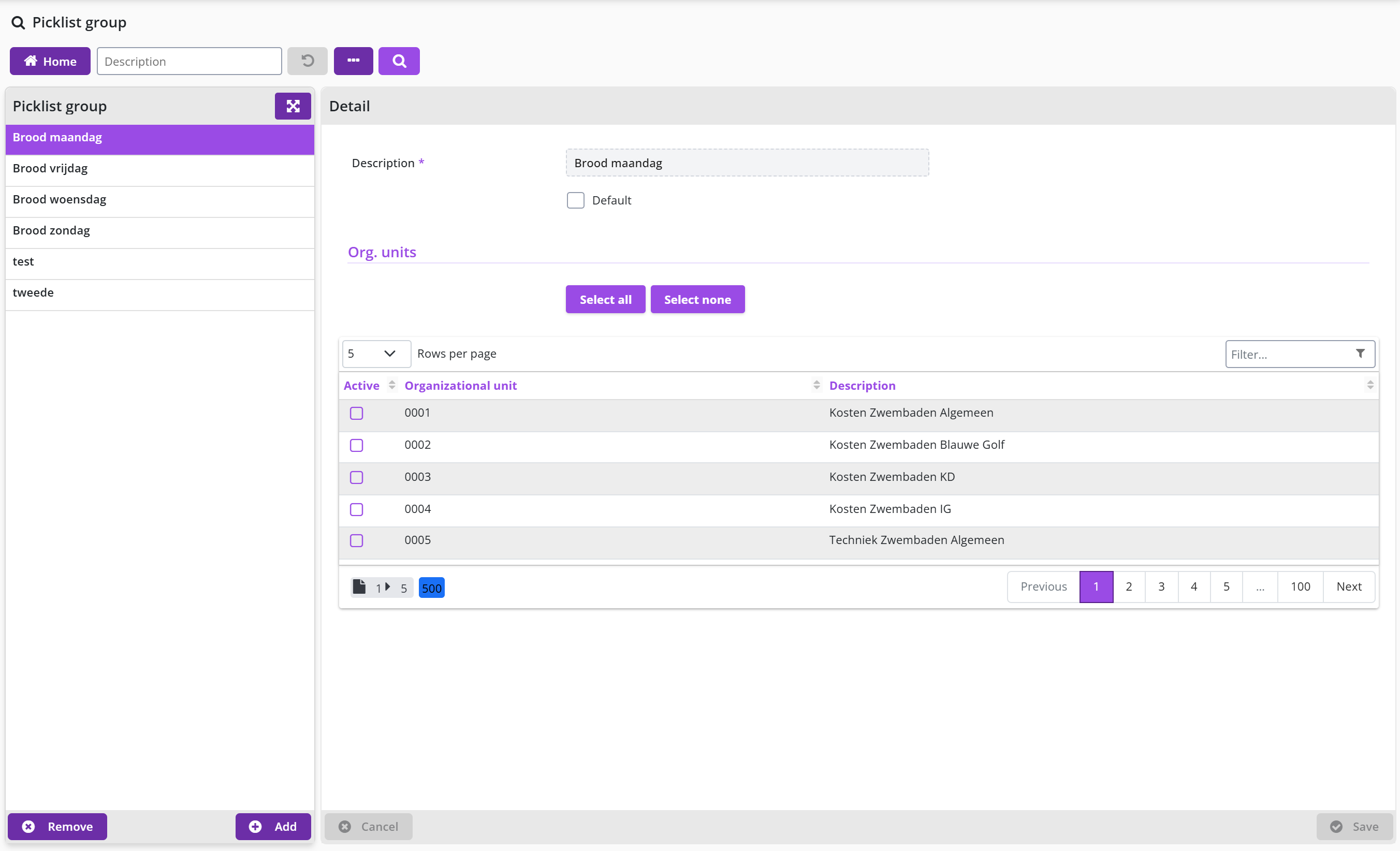Expand the Picklist group panel fullscreen icon

click(x=293, y=106)
